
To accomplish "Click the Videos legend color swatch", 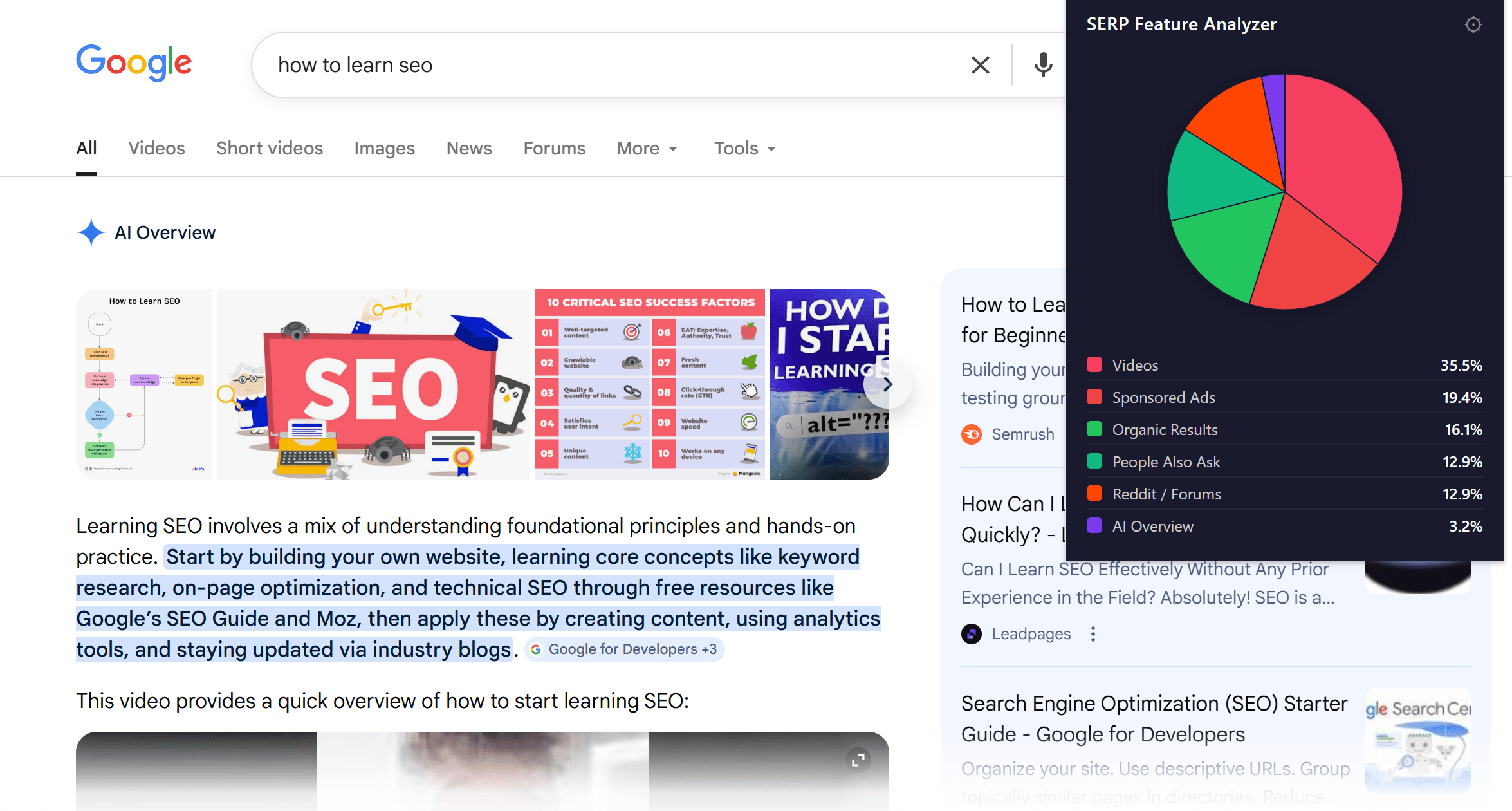I will [1094, 365].
